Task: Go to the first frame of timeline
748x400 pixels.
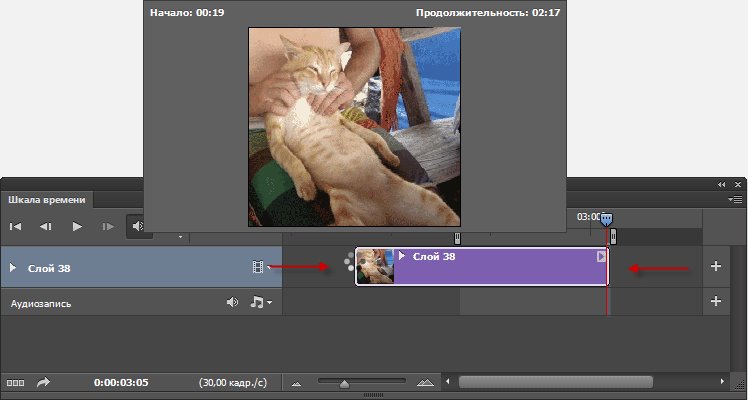Action: [18, 227]
